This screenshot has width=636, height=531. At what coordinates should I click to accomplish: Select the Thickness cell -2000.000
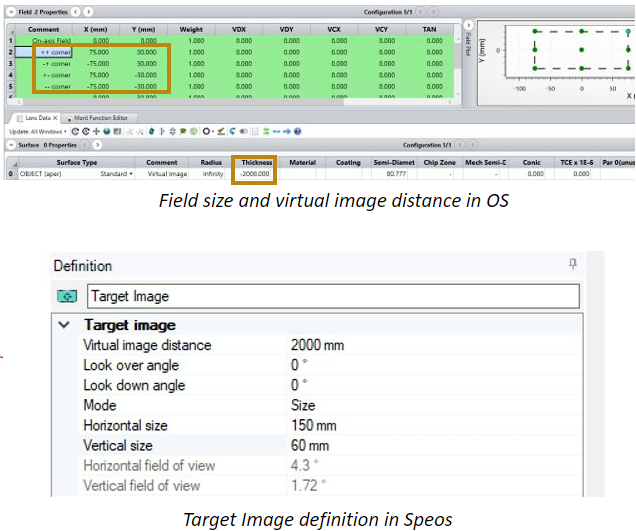click(x=255, y=174)
